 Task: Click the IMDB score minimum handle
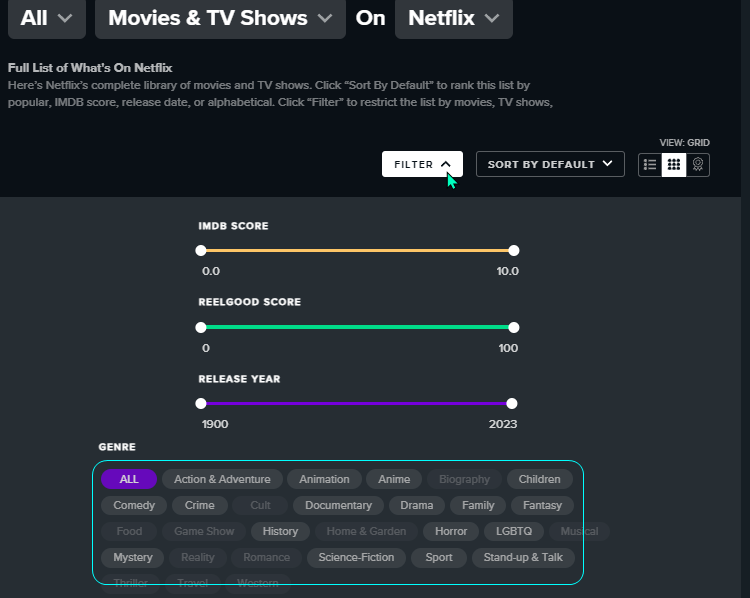201,250
